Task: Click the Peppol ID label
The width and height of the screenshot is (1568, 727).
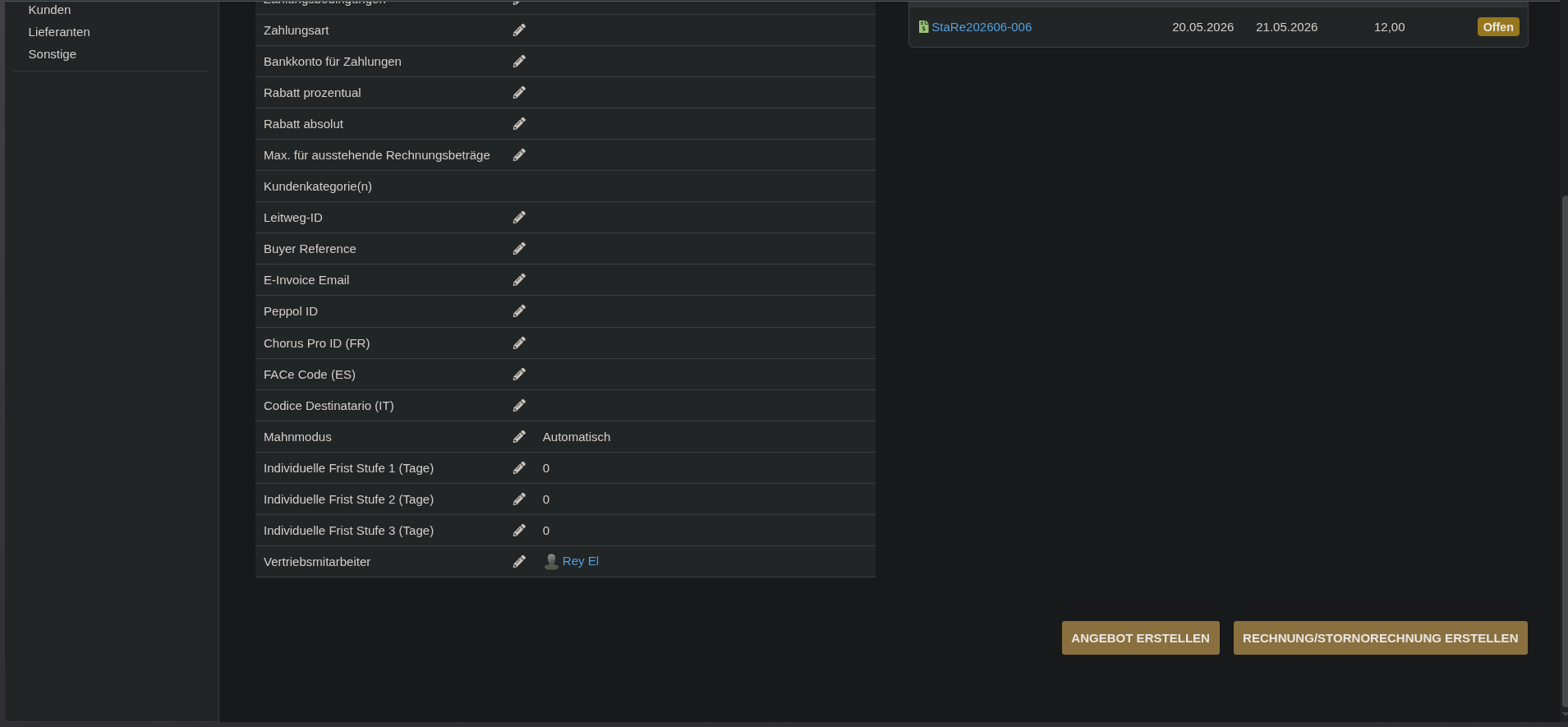Action: [291, 311]
